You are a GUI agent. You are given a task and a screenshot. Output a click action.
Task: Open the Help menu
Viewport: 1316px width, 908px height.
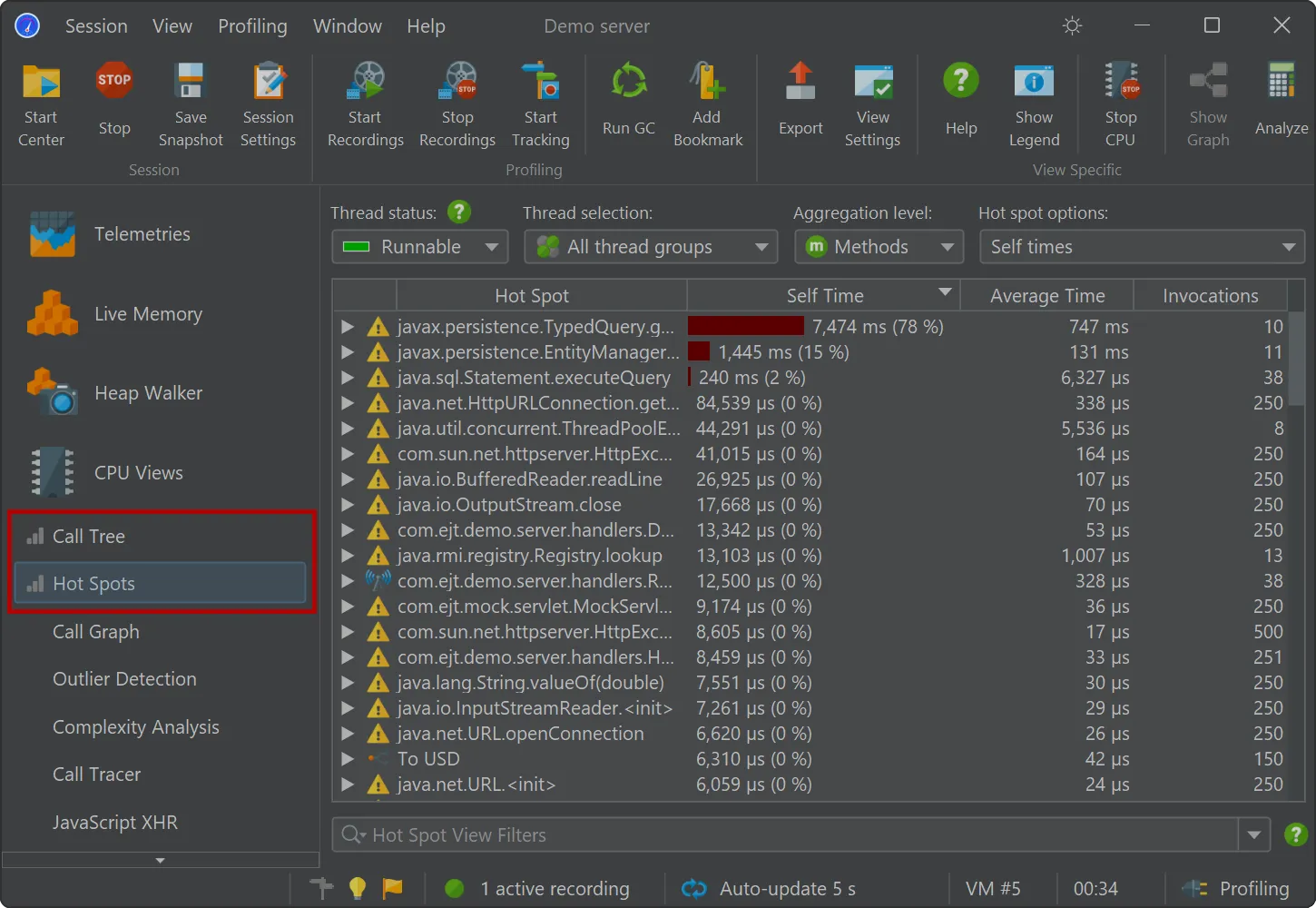426,26
